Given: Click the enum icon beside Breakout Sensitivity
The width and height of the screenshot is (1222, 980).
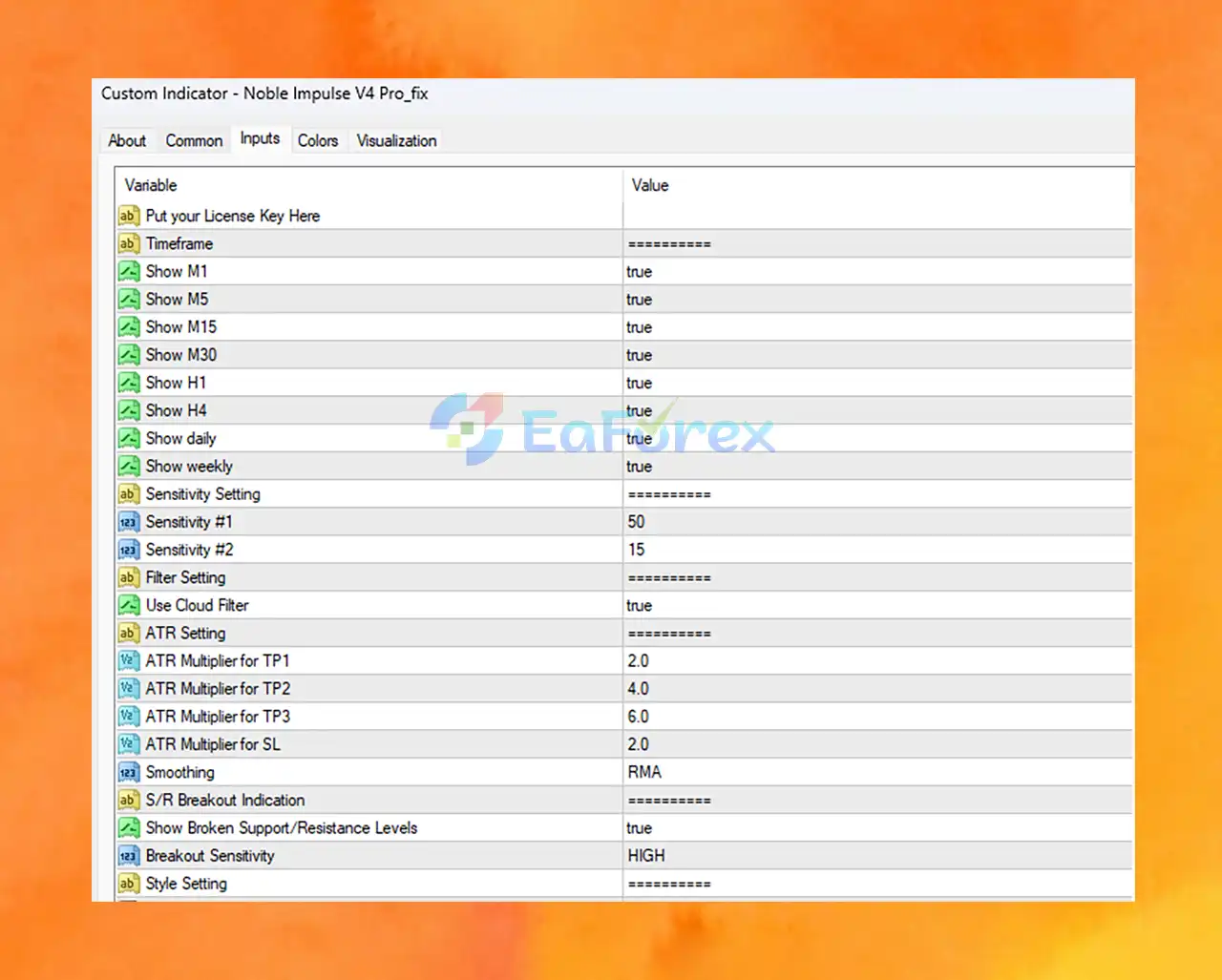Looking at the screenshot, I should [129, 856].
